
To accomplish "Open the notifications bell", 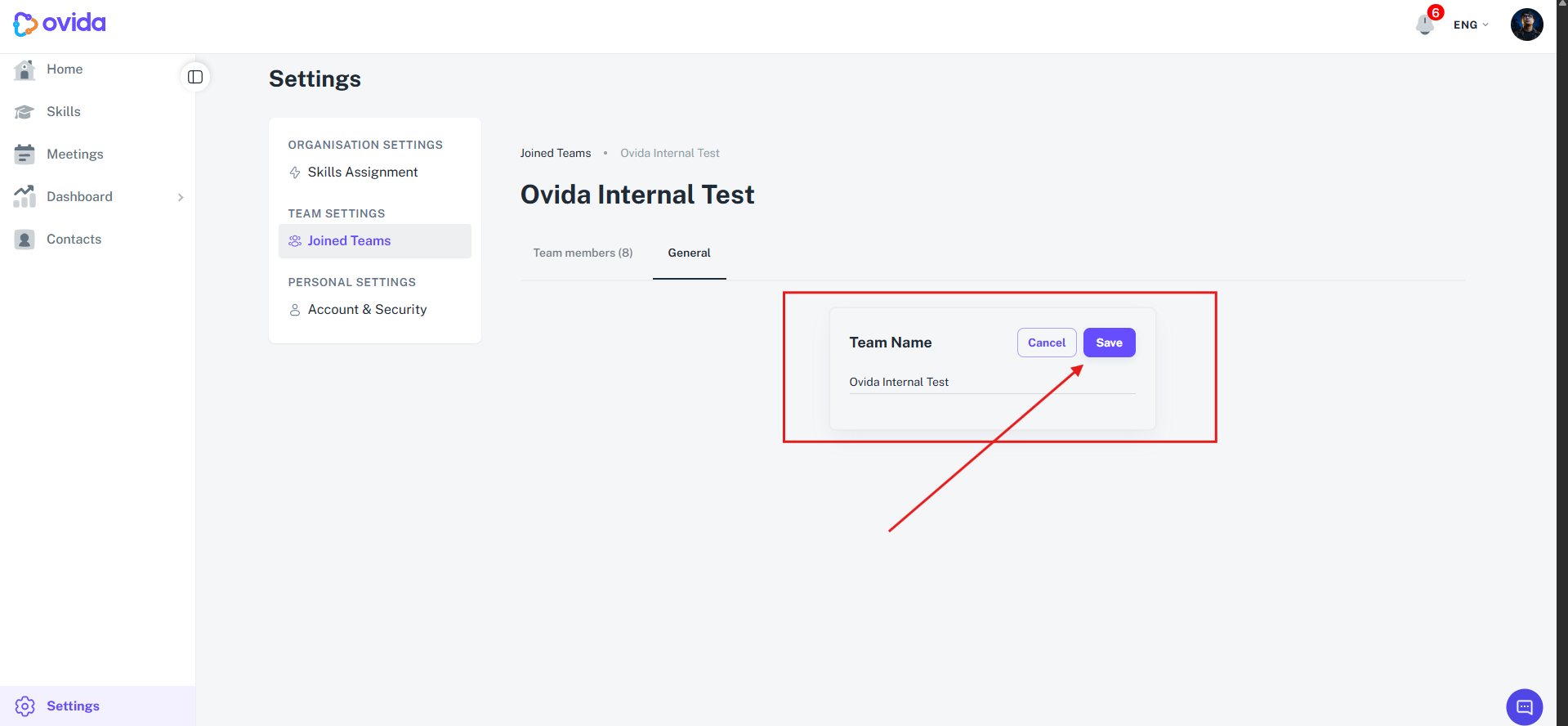I will coord(1425,25).
